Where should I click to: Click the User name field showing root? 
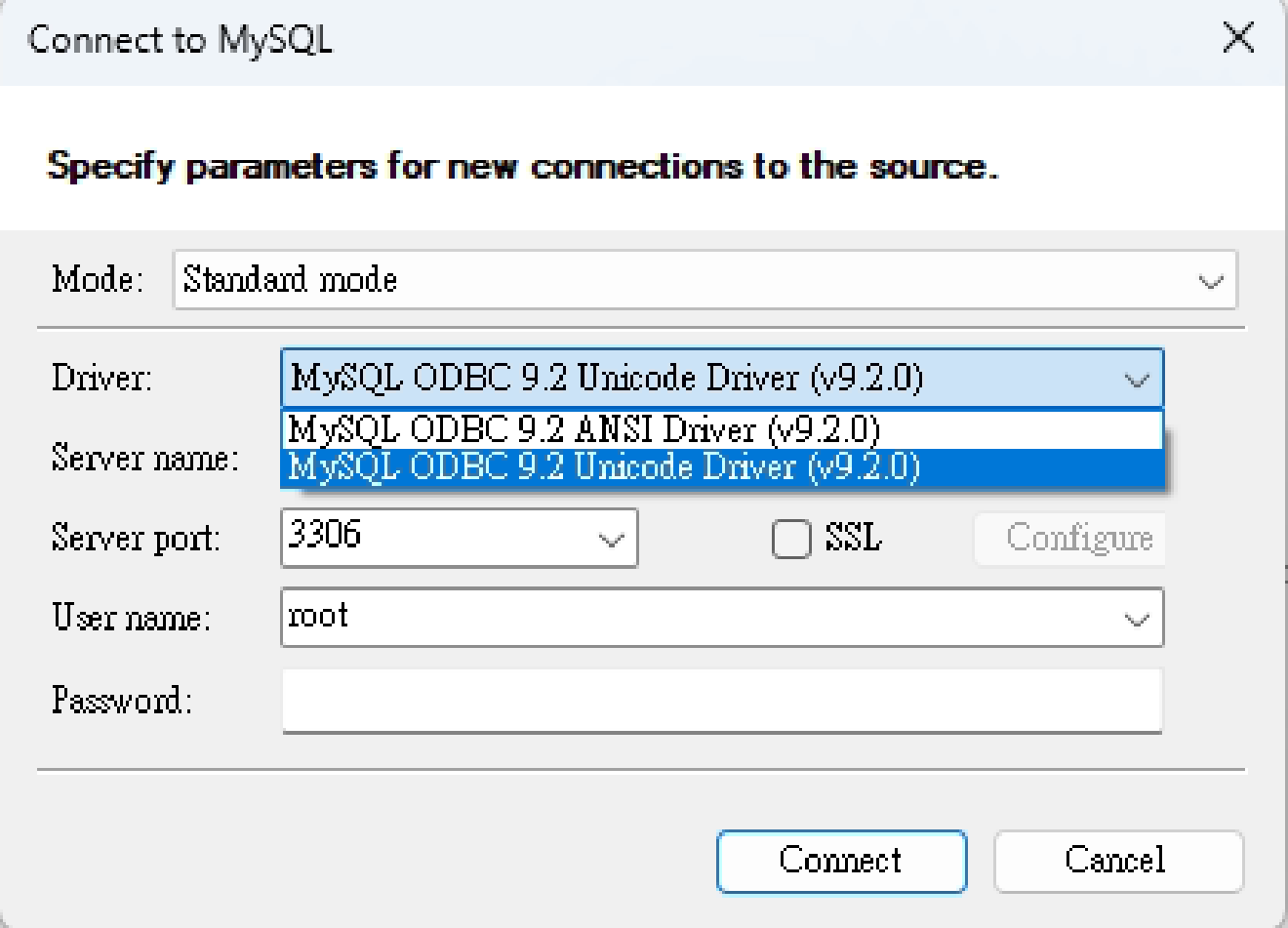(585, 618)
